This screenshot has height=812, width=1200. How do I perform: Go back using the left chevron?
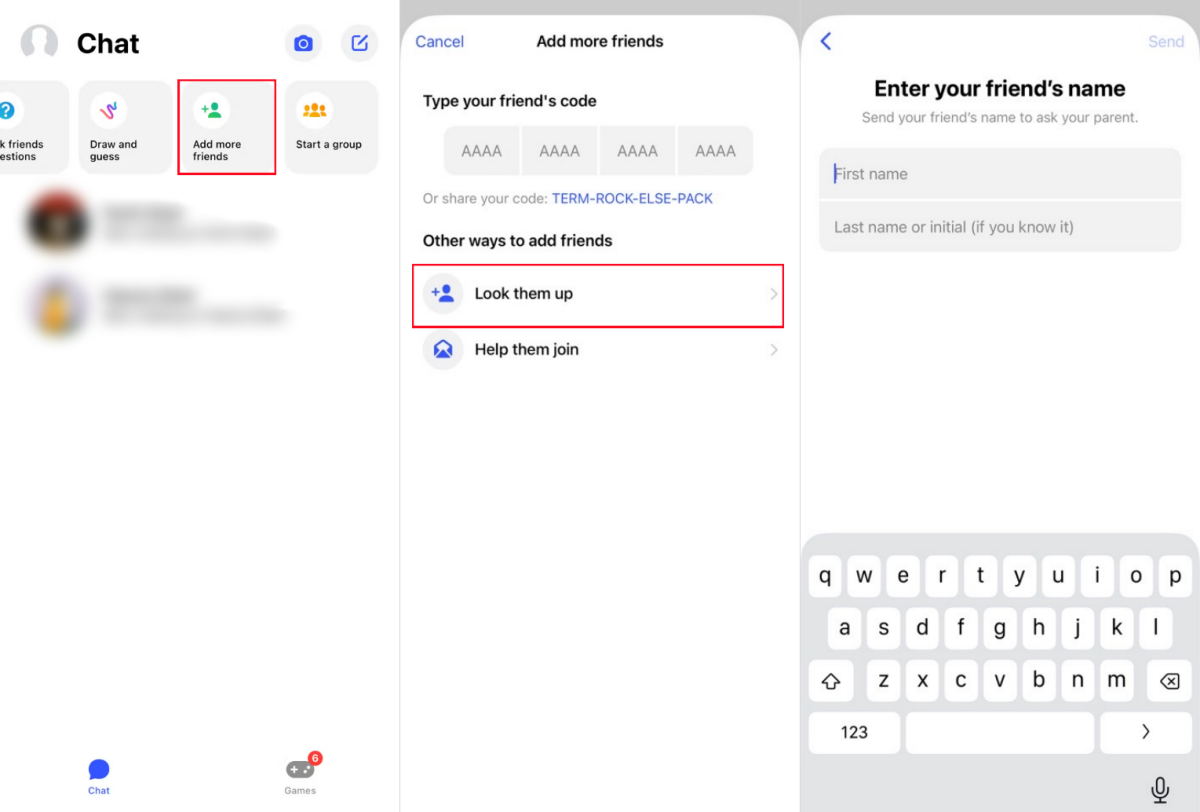click(826, 41)
